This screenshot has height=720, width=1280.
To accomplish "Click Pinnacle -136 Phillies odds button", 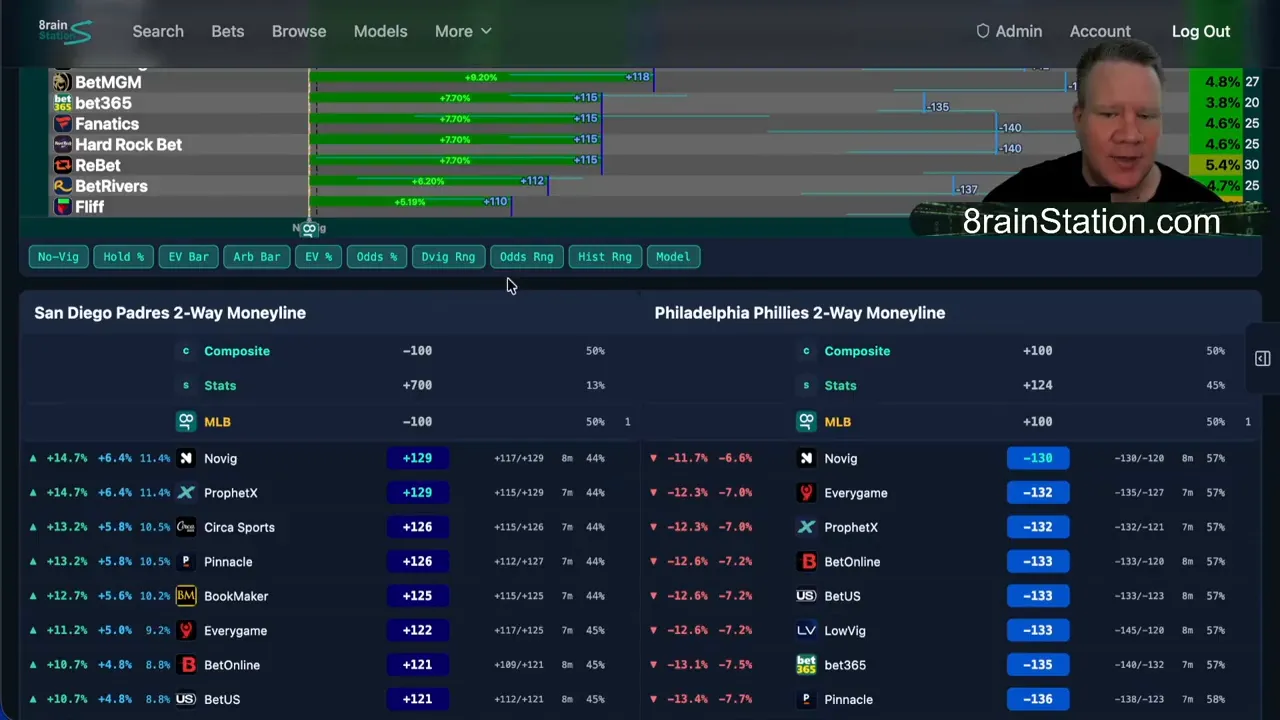I will click(1038, 699).
